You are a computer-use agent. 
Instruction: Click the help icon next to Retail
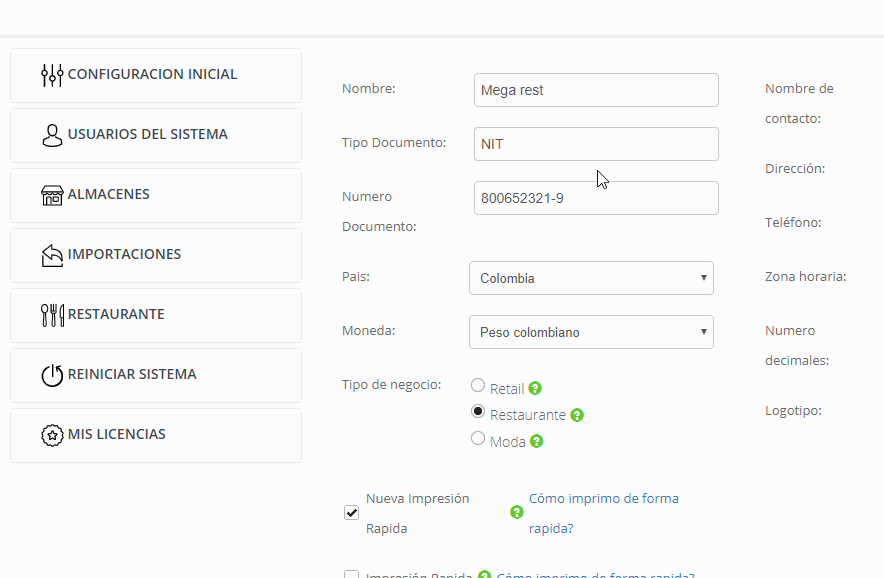[536, 388]
